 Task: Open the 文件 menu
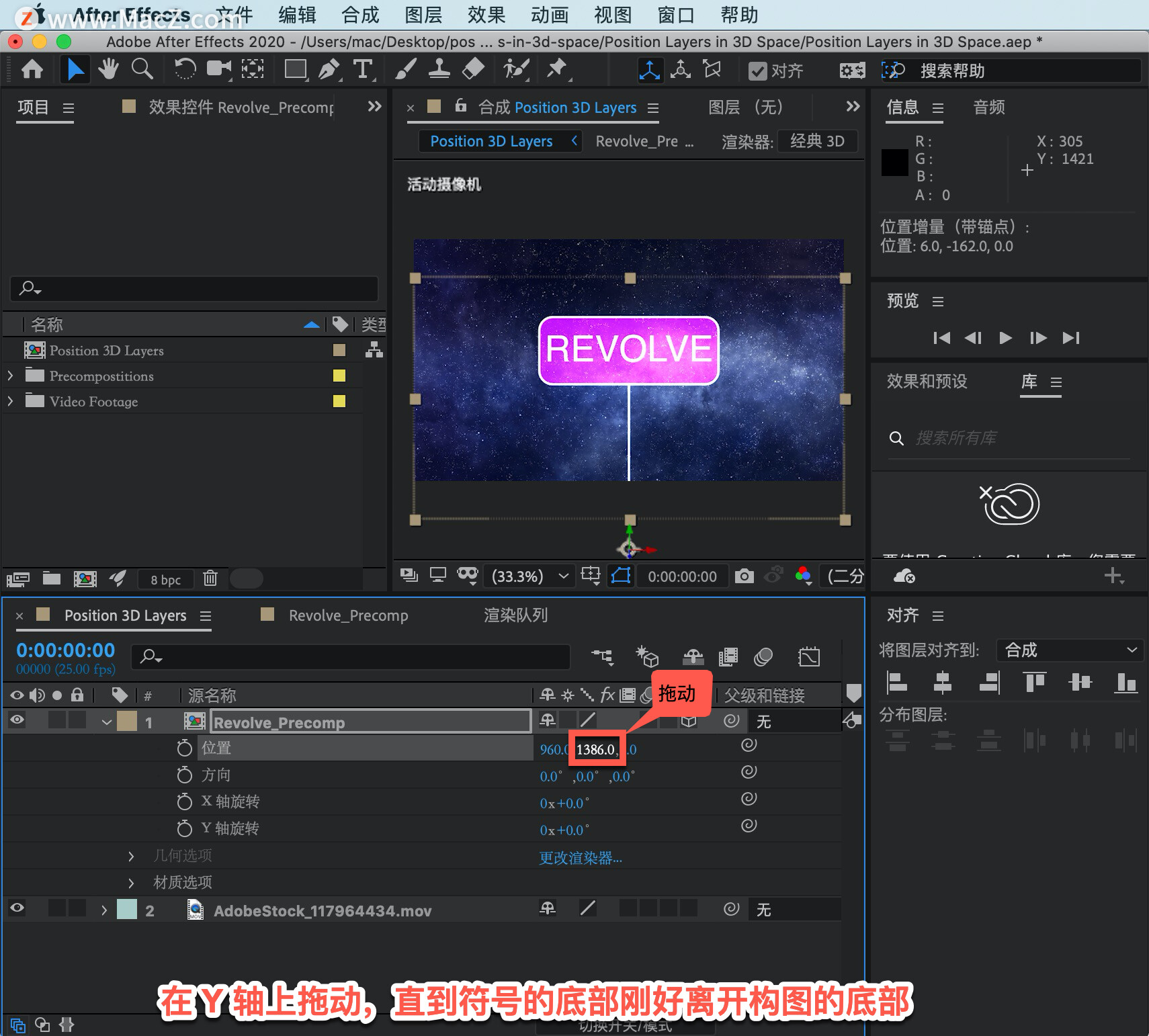235,15
